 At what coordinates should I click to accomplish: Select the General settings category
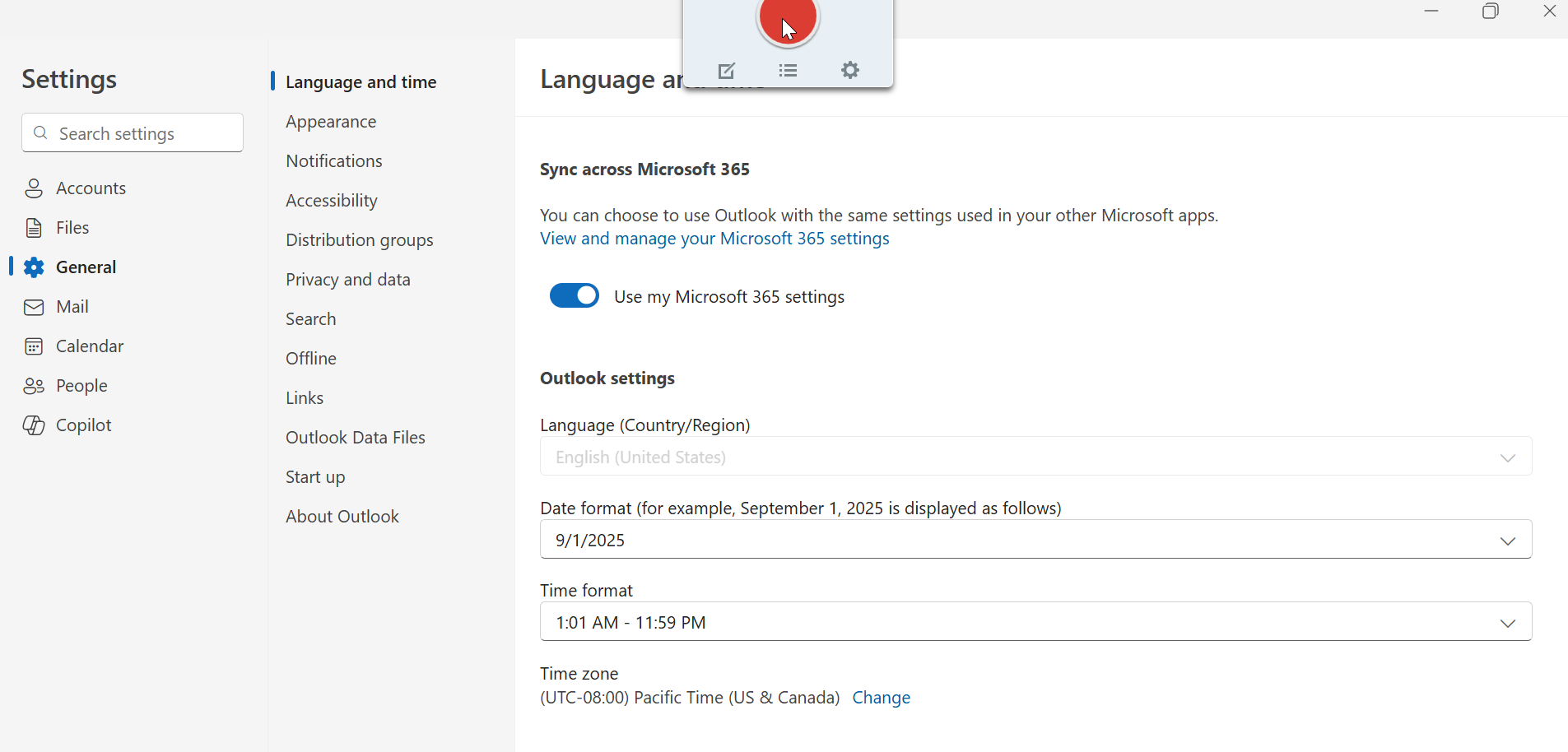pyautogui.click(x=86, y=267)
